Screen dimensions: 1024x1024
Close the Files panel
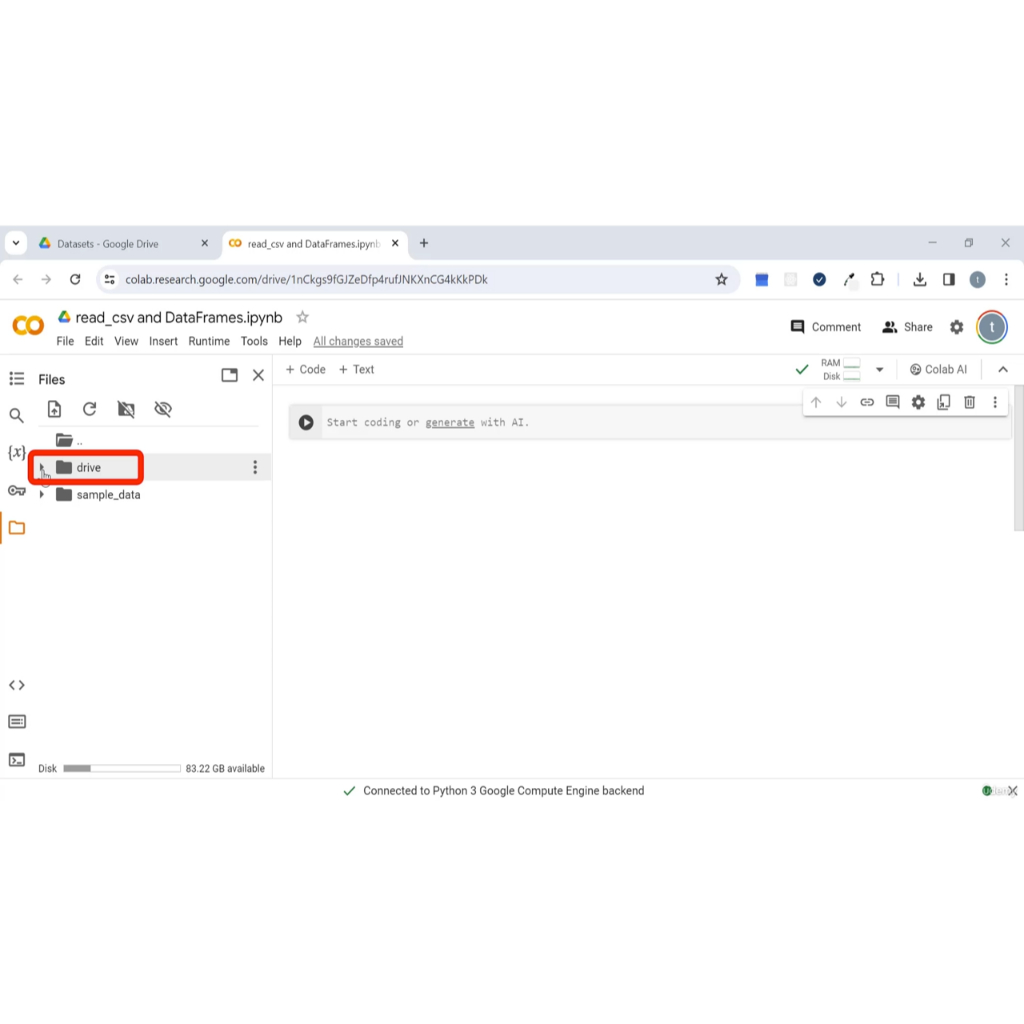[259, 376]
